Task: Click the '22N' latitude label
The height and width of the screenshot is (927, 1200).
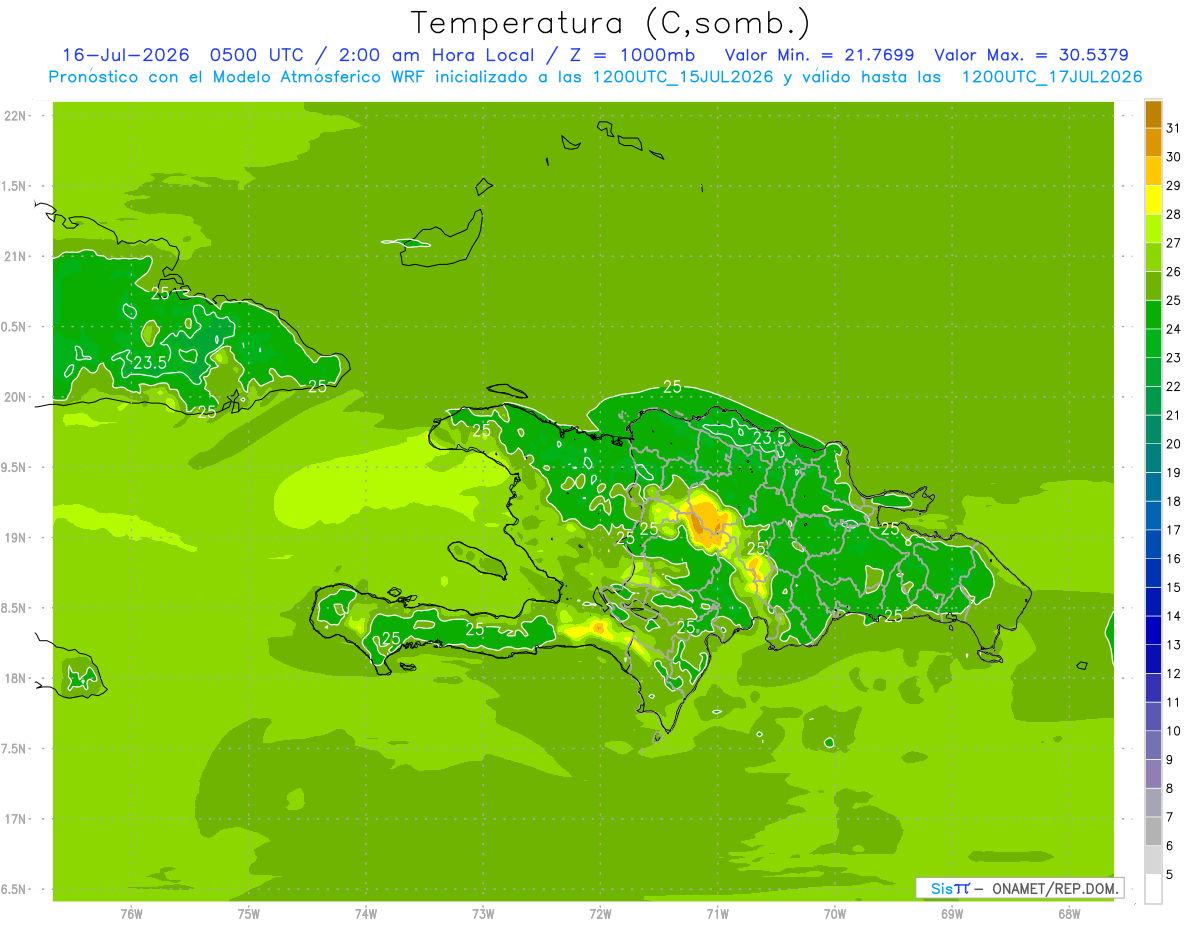Action: point(16,116)
